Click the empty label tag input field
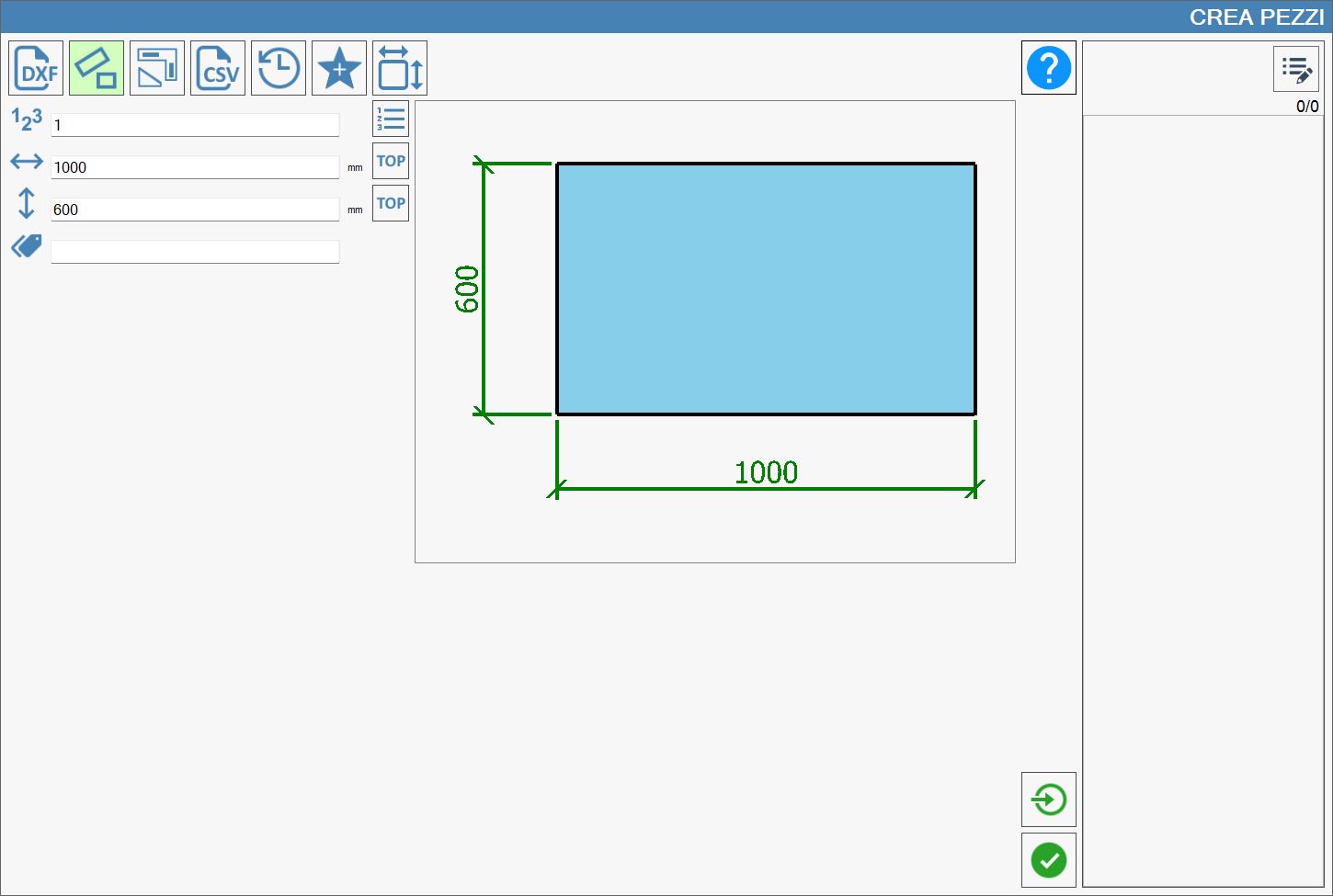 coord(195,252)
